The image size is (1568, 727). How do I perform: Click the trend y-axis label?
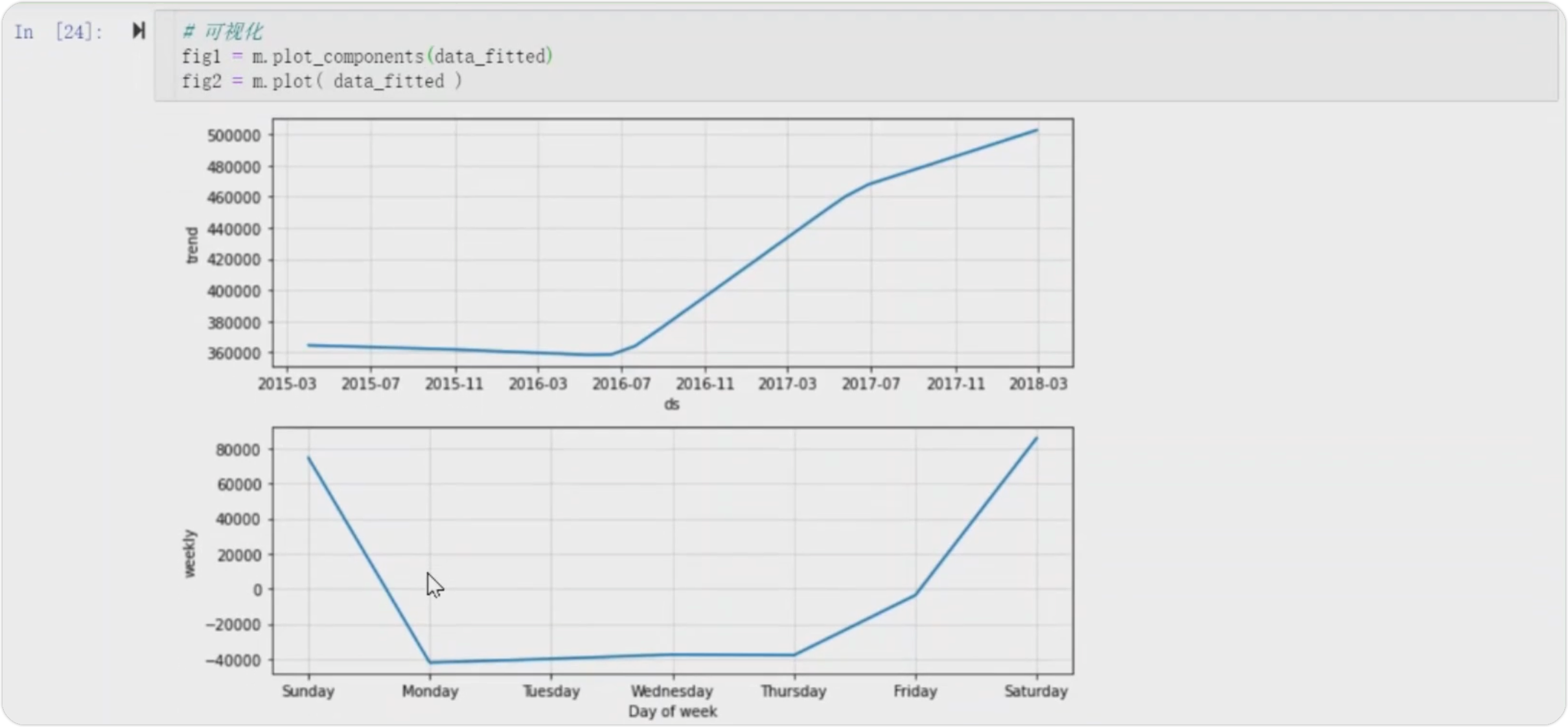click(192, 245)
